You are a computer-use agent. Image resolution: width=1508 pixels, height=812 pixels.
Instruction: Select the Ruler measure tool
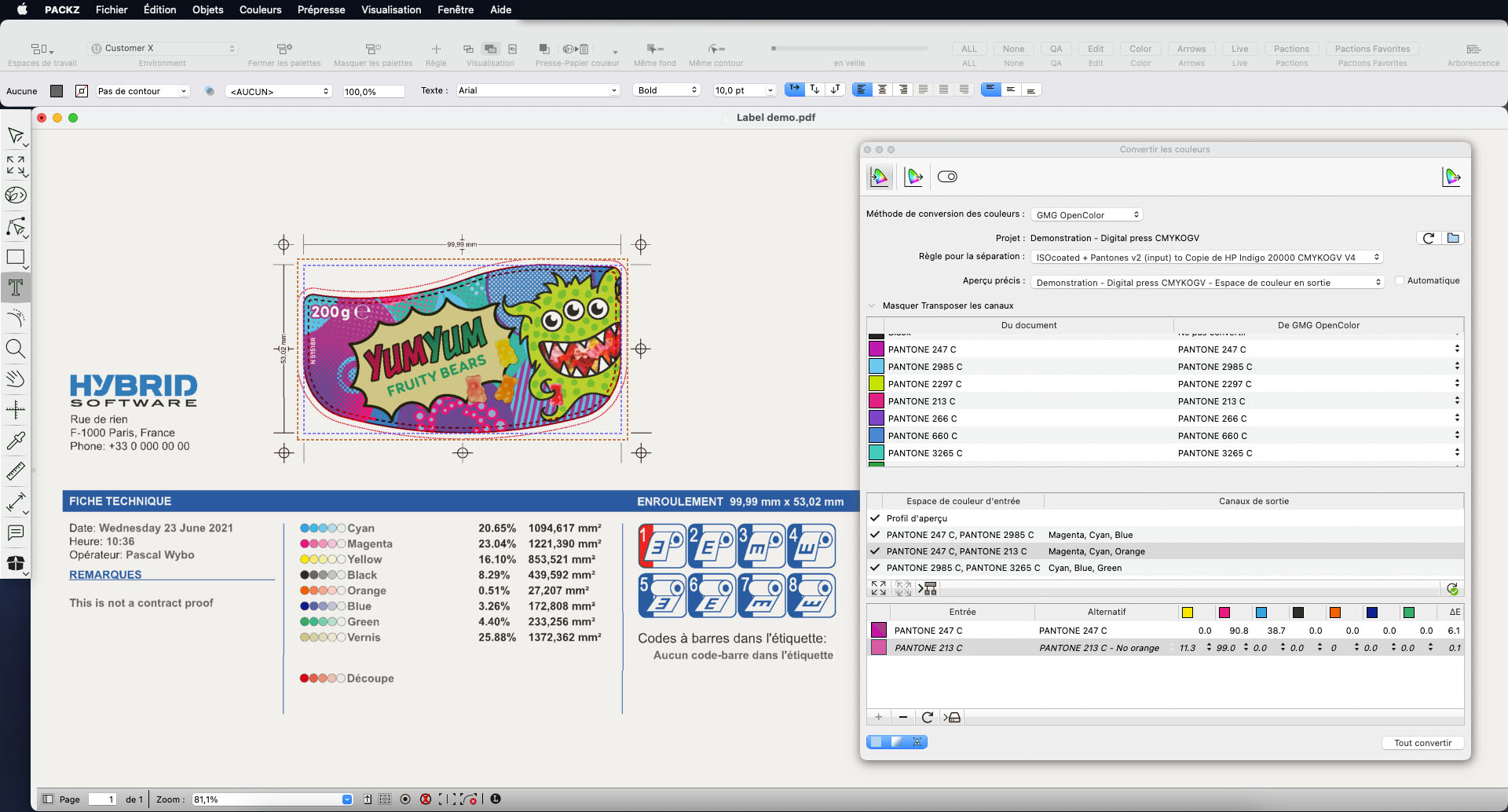point(15,471)
